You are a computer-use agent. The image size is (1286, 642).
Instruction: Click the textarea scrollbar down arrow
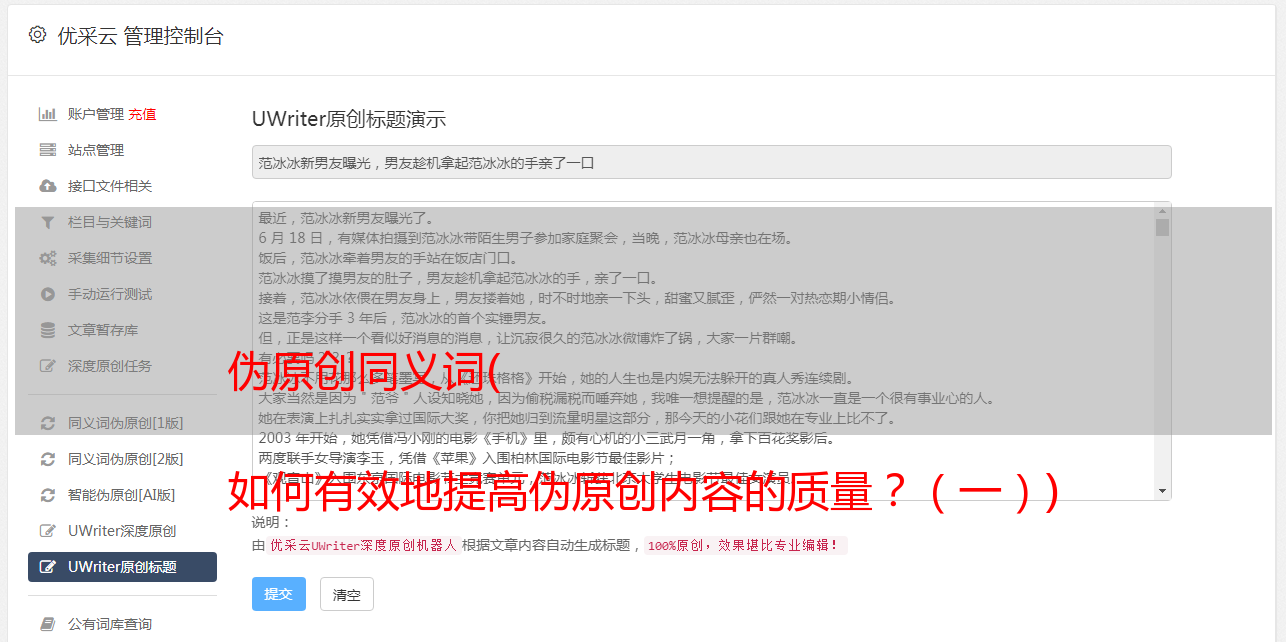(1162, 491)
